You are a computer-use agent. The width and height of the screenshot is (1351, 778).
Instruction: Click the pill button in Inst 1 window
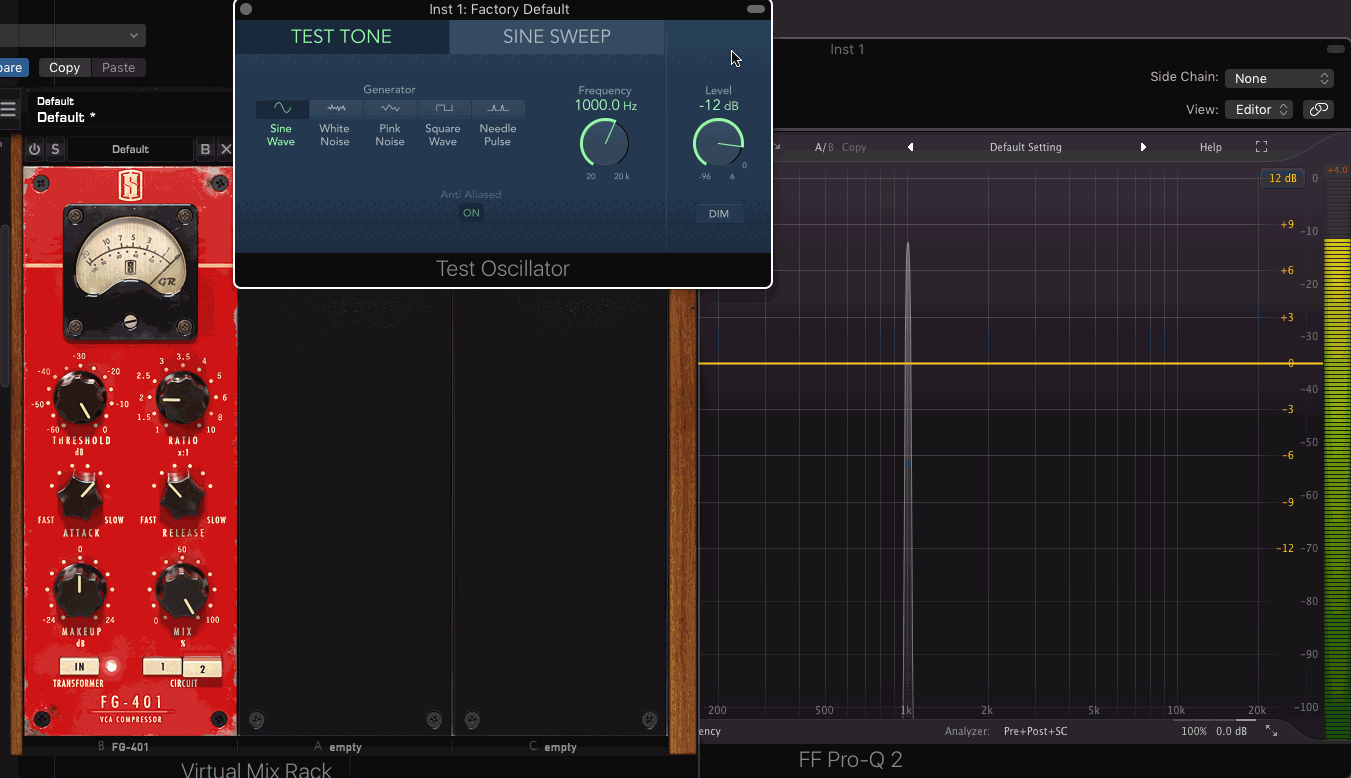[x=1336, y=49]
